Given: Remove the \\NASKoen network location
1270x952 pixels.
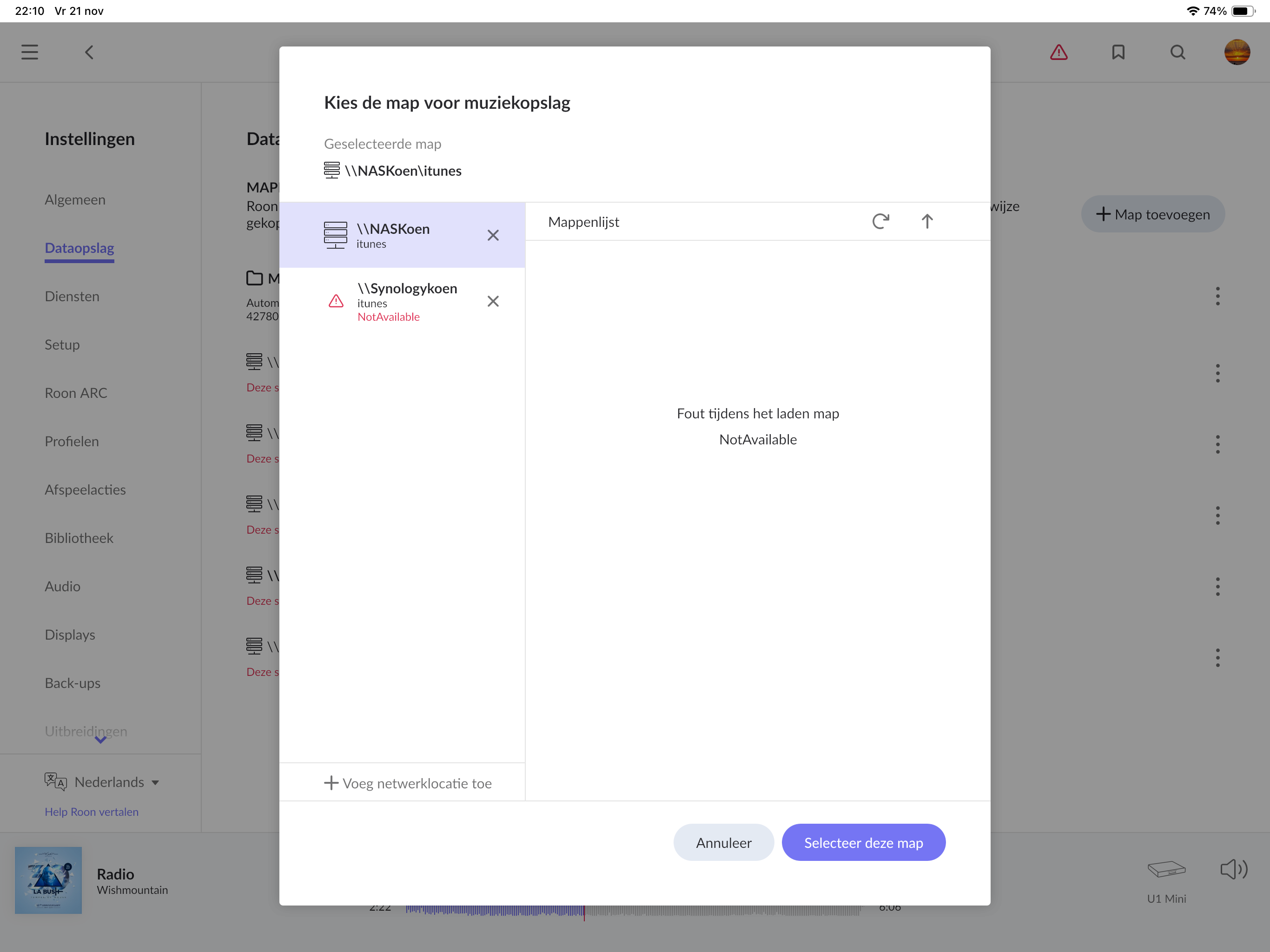Looking at the screenshot, I should tap(493, 235).
